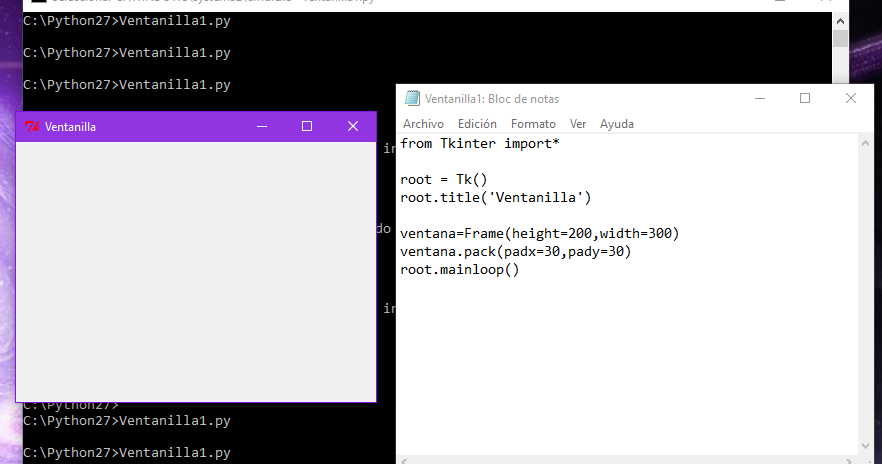Open the Archivo menu in Notepad
Viewport: 882px width, 464px height.
423,124
